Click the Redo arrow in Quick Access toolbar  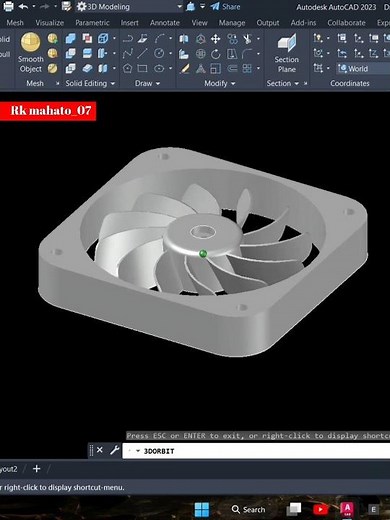pyautogui.click(x=45, y=6)
